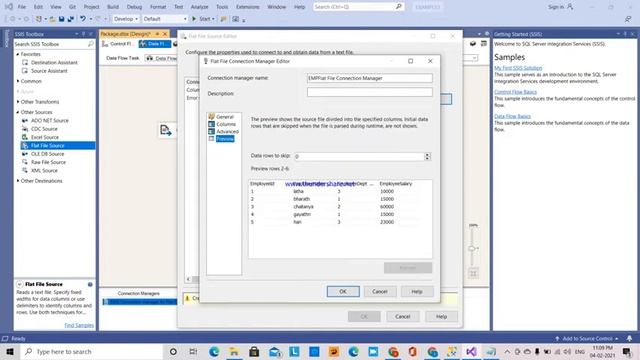Increase Data rows to skip value
The image size is (640, 360).
coord(427,154)
